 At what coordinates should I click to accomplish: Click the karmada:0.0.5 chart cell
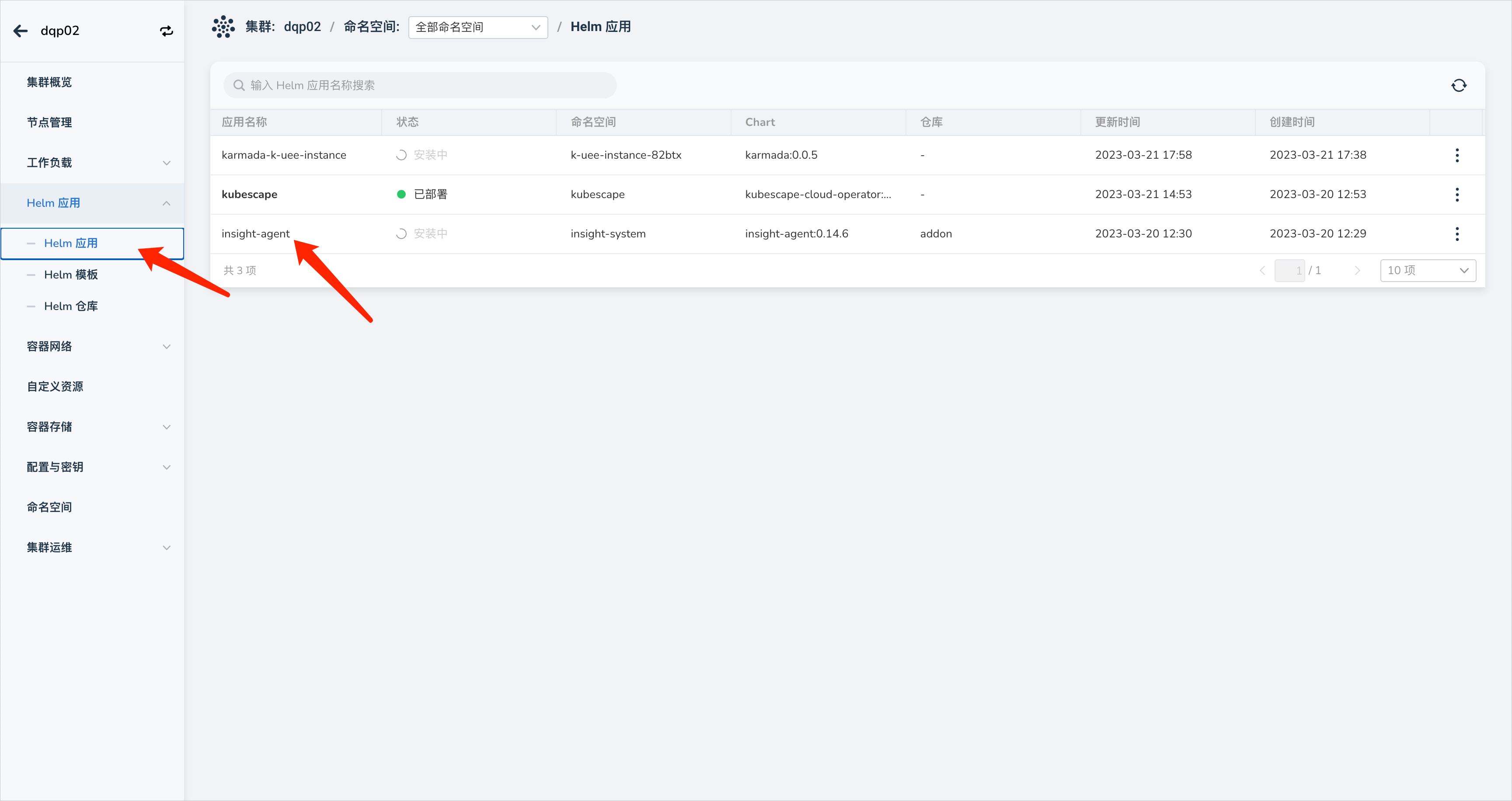coord(781,155)
